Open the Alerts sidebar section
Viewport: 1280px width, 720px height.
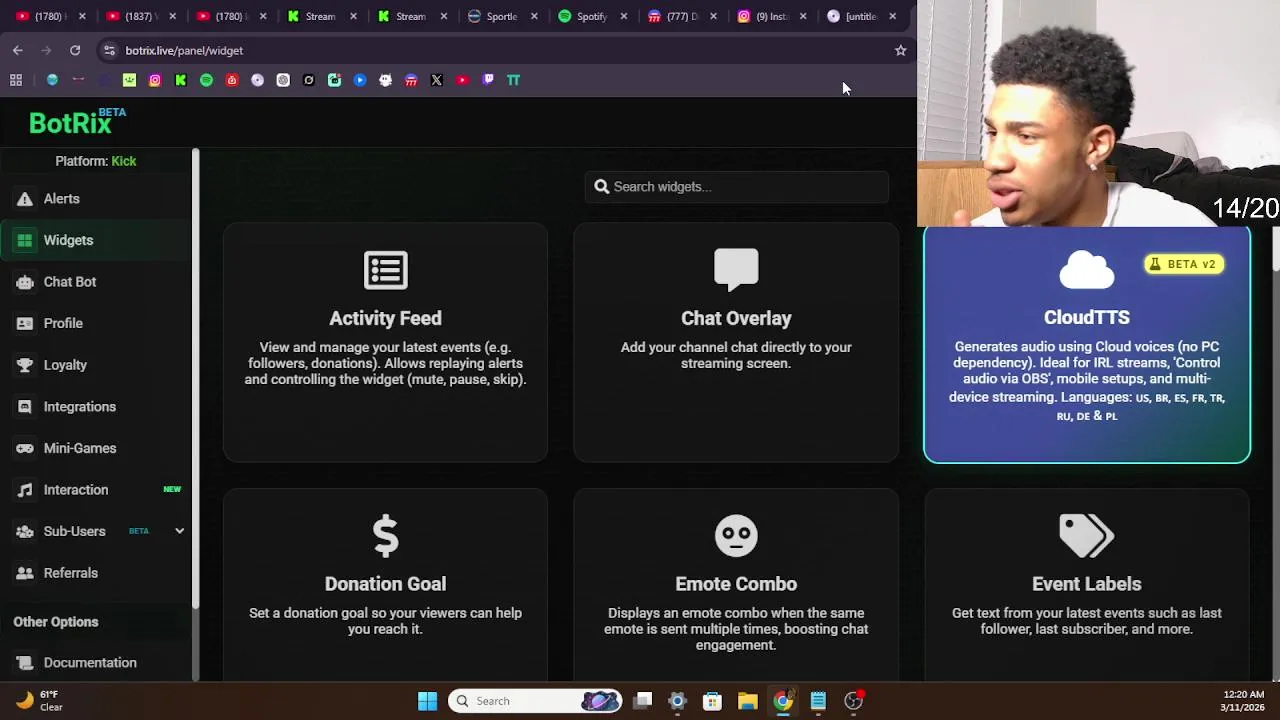click(97, 199)
